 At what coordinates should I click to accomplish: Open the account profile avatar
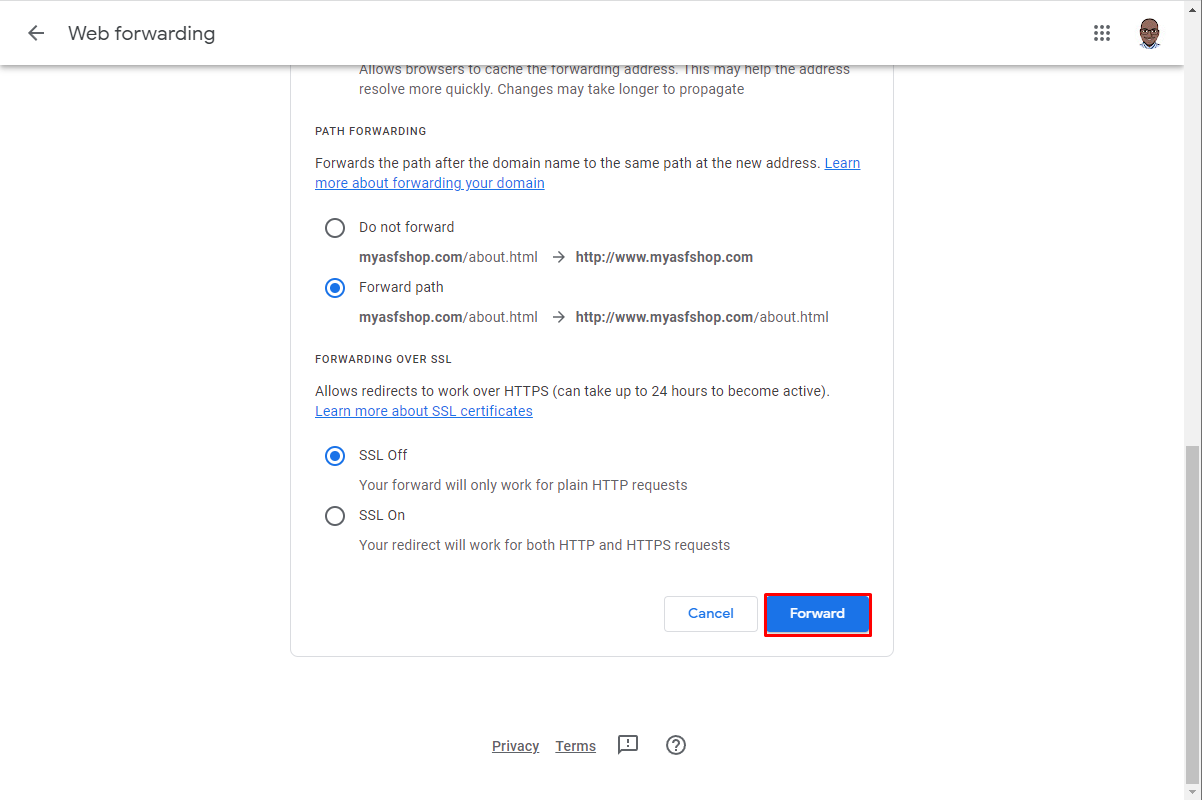tap(1150, 33)
